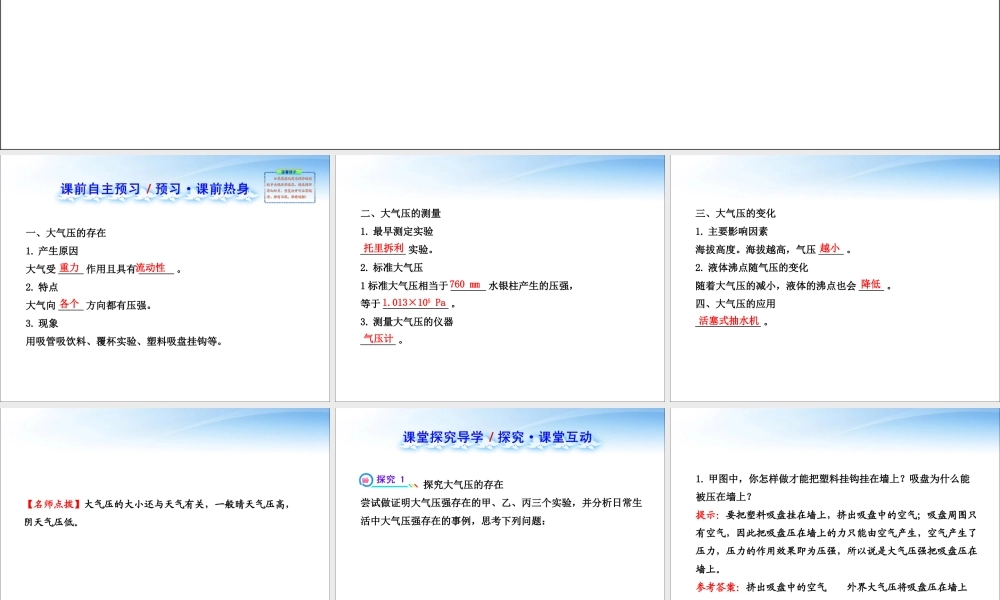Click the heading 一、大气压的存在
1000x600 pixels.
pyautogui.click(x=65, y=233)
